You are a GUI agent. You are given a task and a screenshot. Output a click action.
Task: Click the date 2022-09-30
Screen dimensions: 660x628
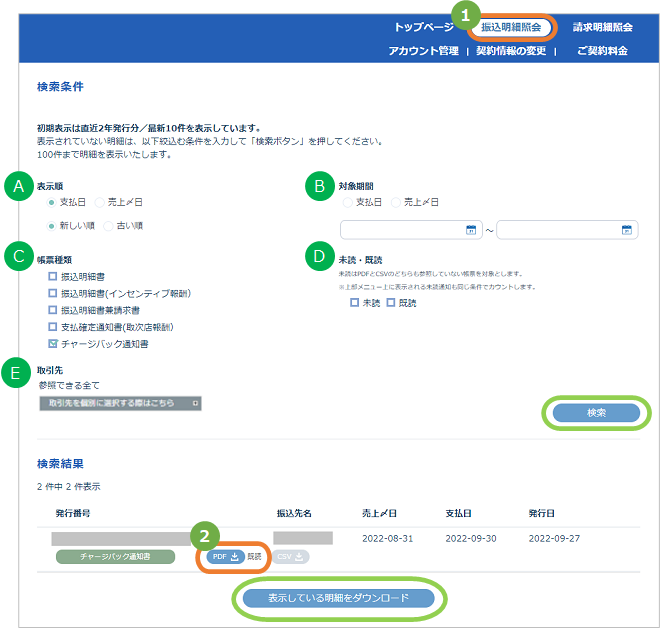[471, 538]
